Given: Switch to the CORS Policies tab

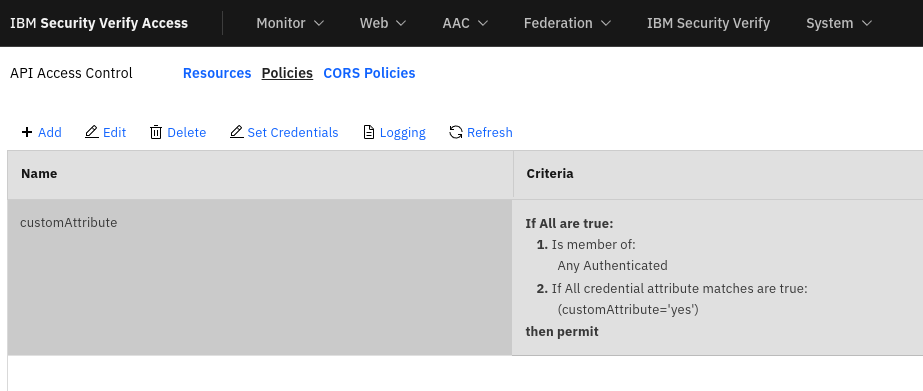Looking at the screenshot, I should [x=369, y=73].
